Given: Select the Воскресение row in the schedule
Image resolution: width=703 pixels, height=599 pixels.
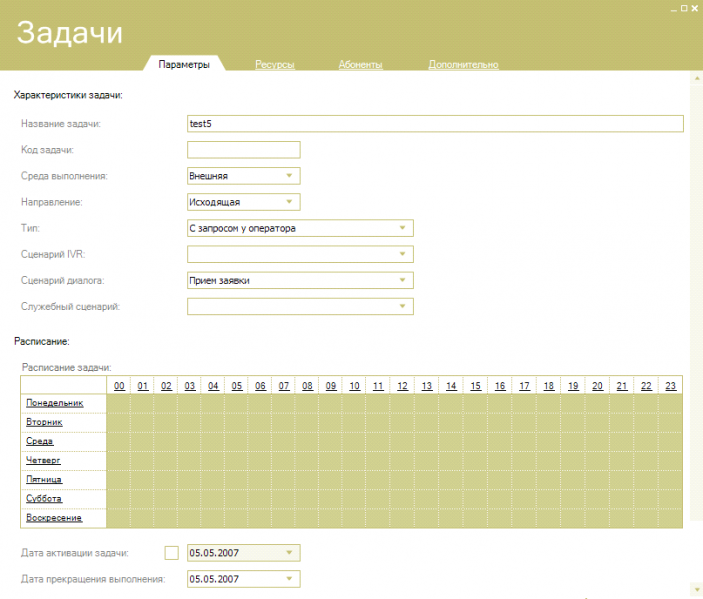Looking at the screenshot, I should coord(54,518).
